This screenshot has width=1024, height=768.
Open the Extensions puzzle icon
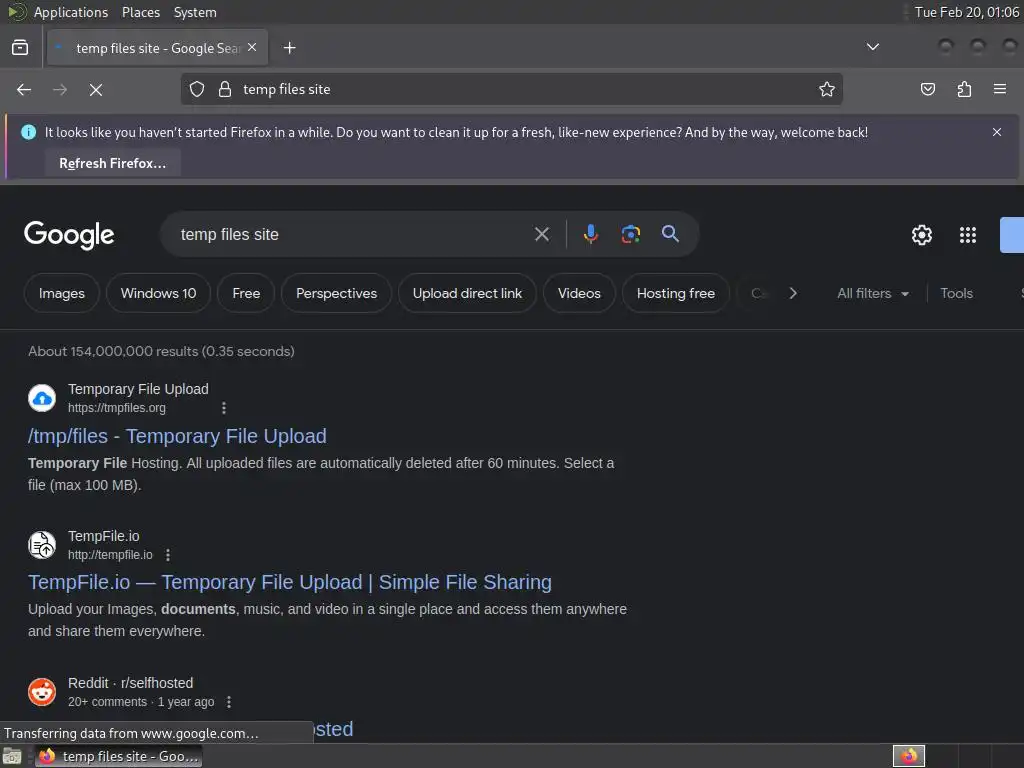tap(964, 89)
